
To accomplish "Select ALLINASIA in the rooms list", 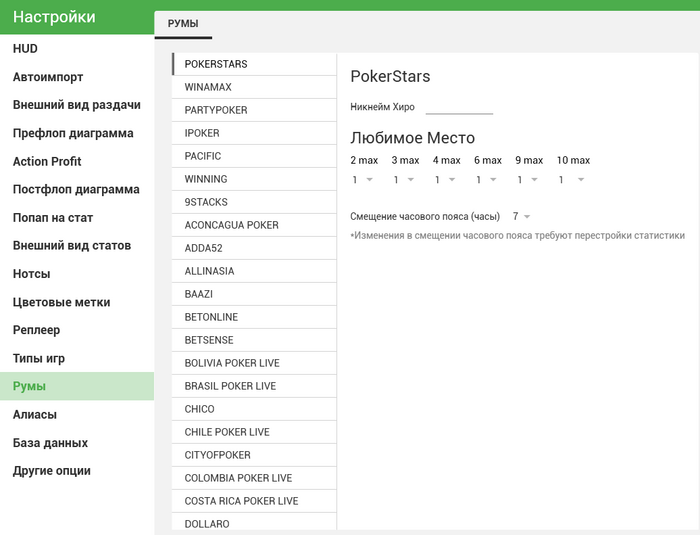I will [x=254, y=271].
